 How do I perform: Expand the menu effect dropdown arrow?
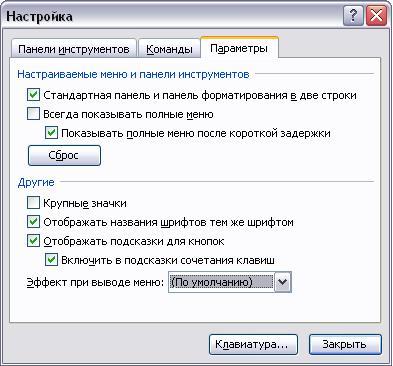283,282
